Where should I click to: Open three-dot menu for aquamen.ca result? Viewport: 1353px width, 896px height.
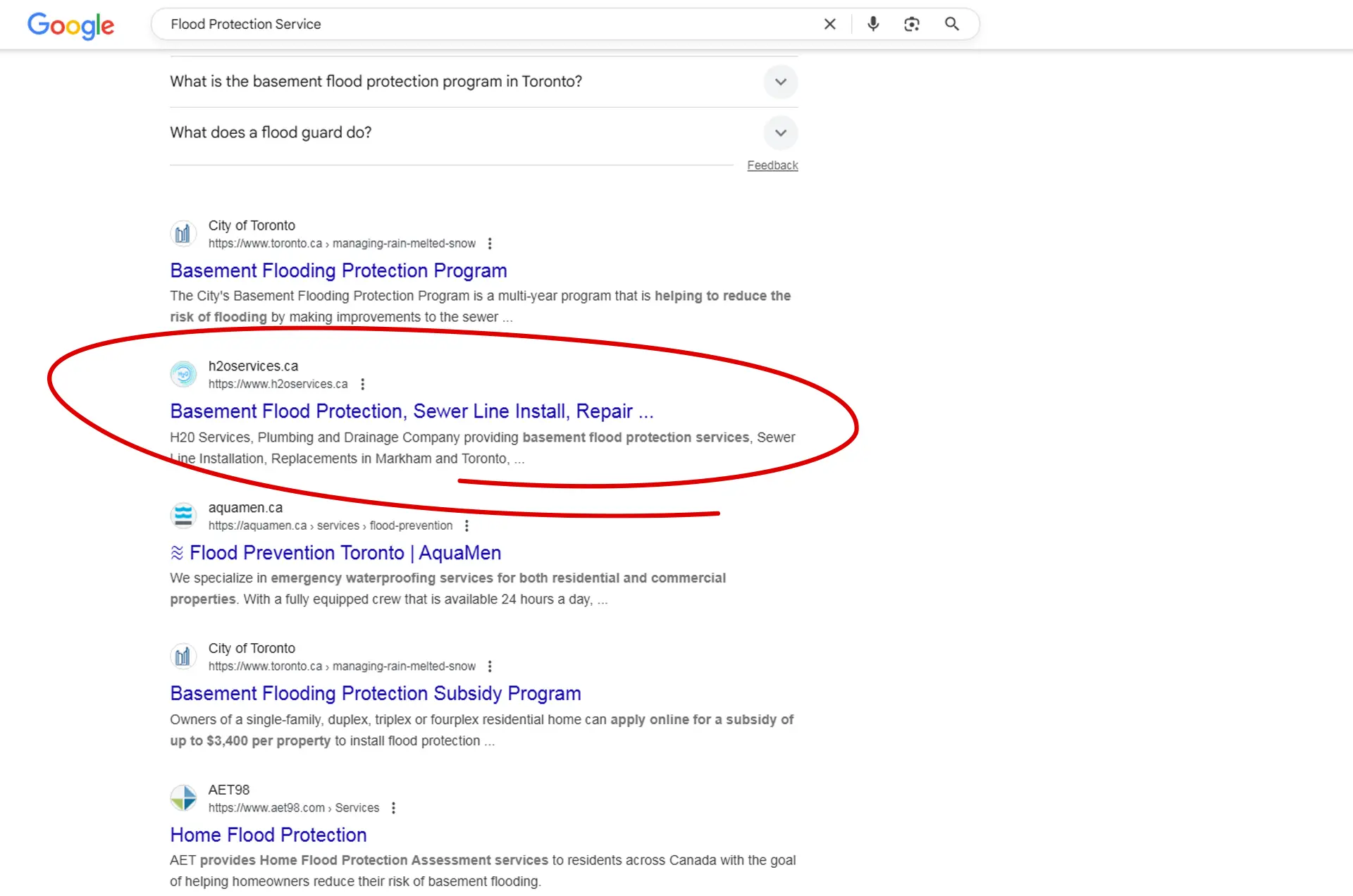coord(467,525)
